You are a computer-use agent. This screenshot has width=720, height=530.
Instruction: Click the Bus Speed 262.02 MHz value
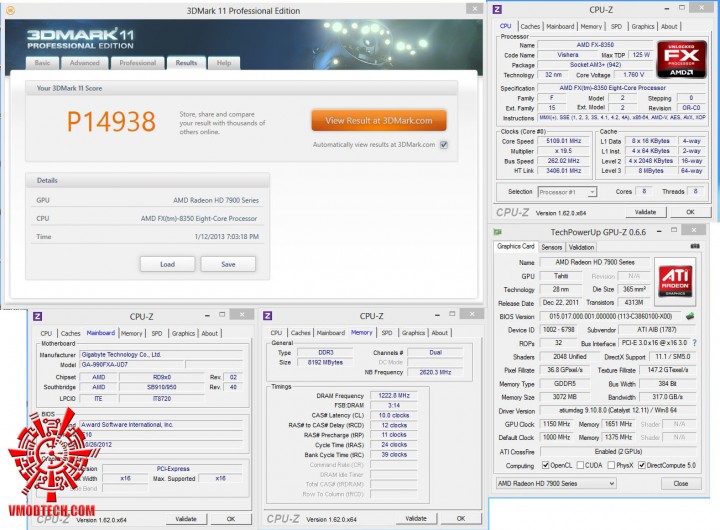click(x=563, y=161)
